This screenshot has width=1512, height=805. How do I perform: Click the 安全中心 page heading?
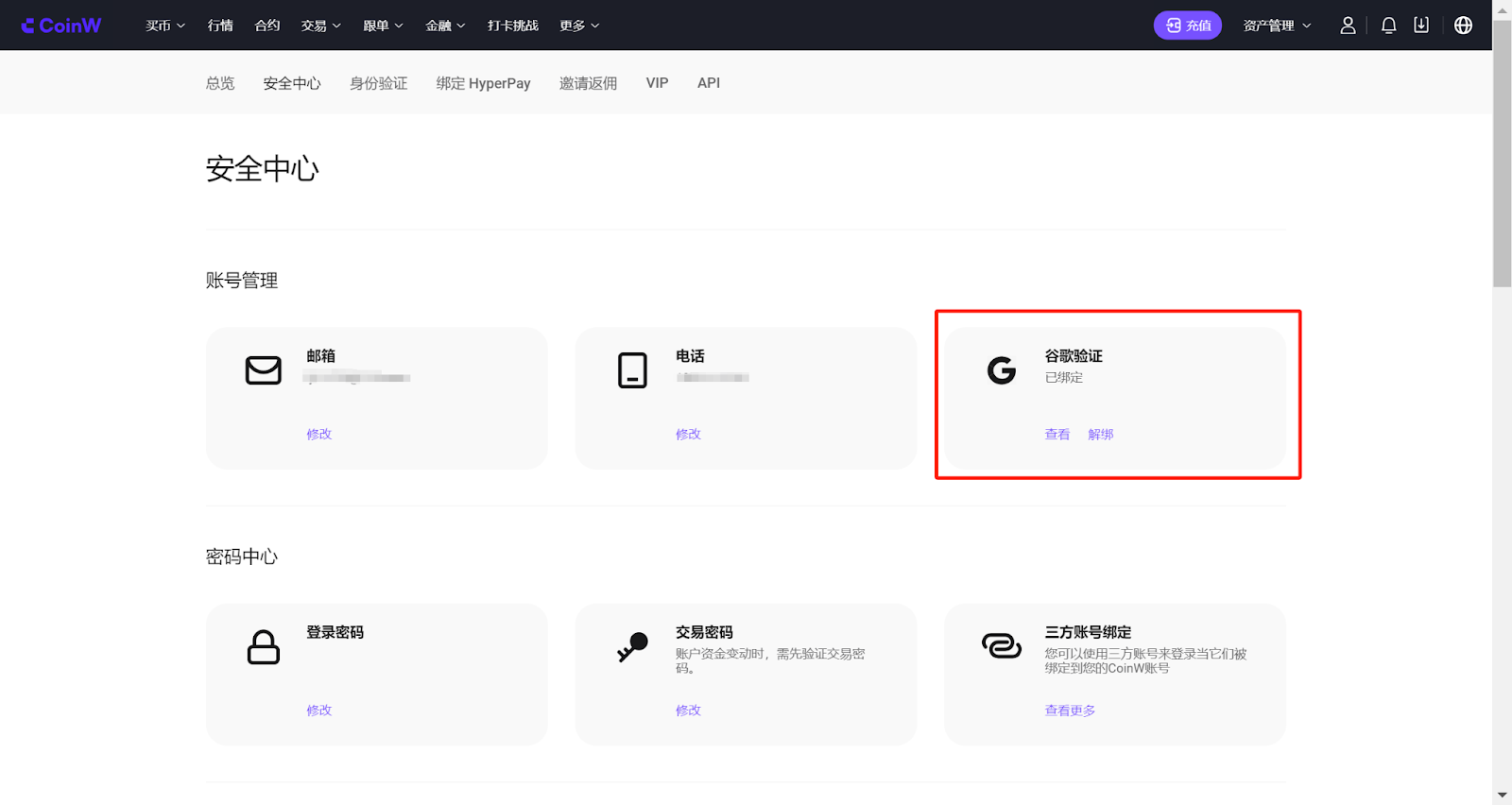pos(263,169)
